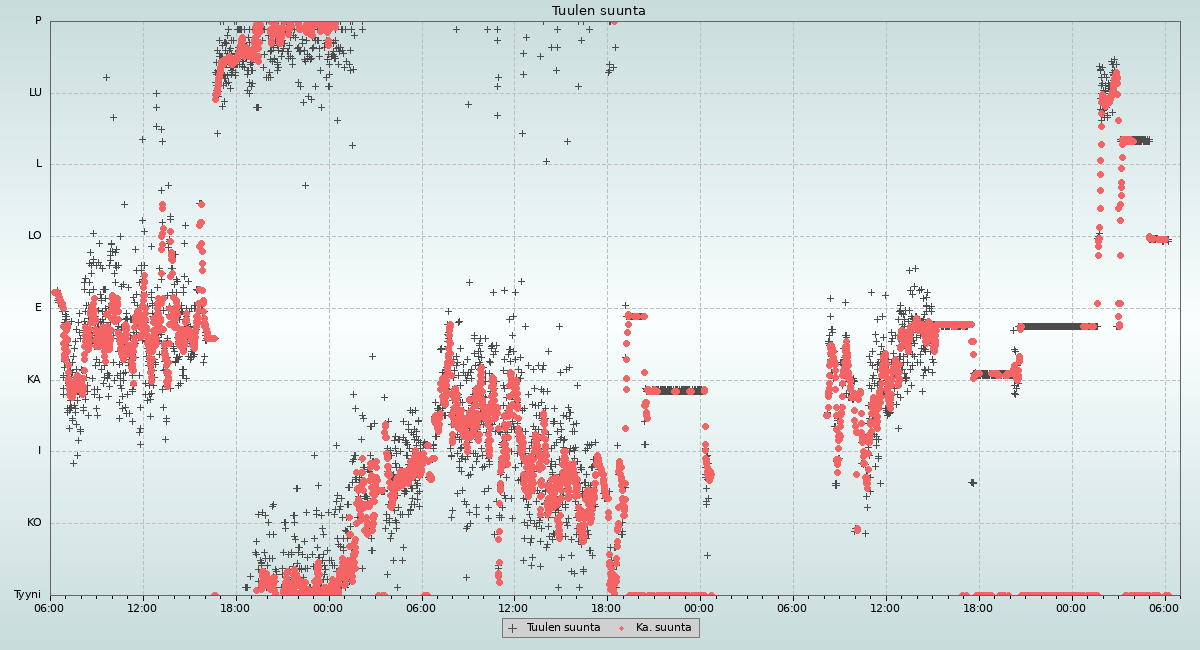This screenshot has height=650, width=1200.
Task: Pick the "LO" direction axis label
Action: tap(35, 236)
